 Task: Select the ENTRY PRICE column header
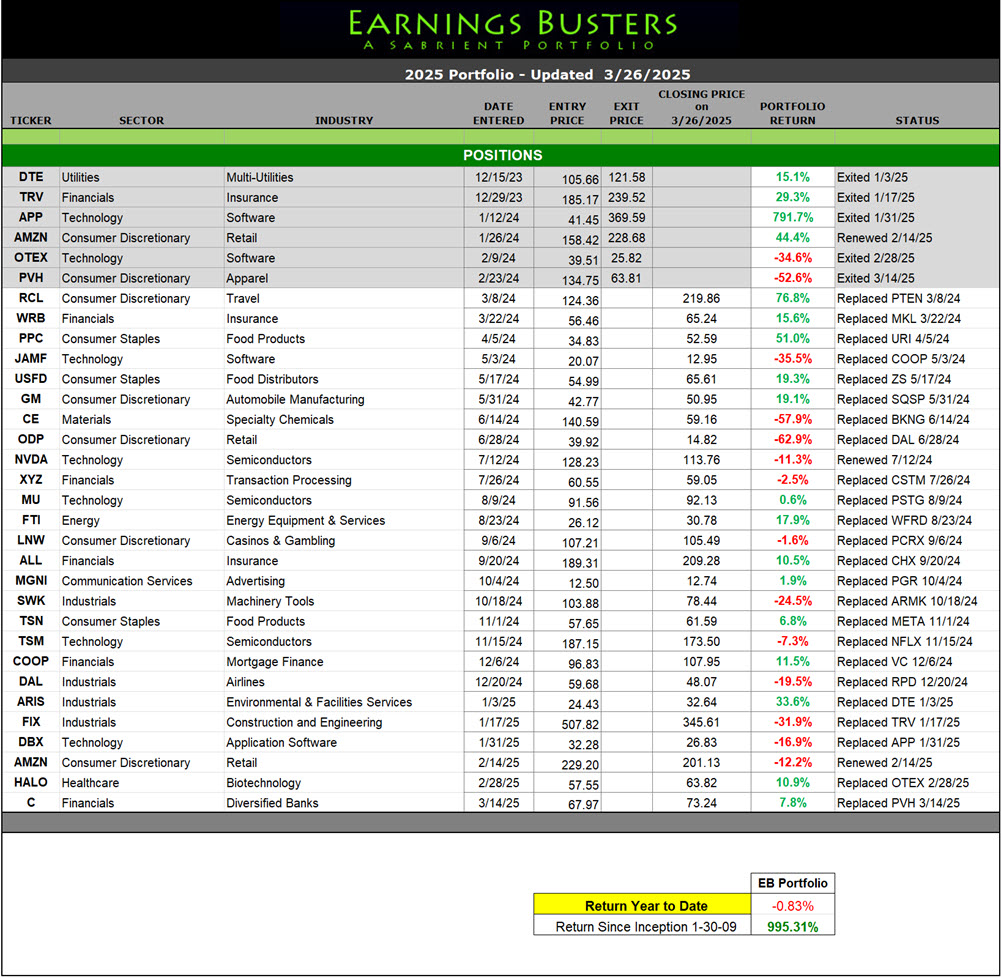(567, 113)
